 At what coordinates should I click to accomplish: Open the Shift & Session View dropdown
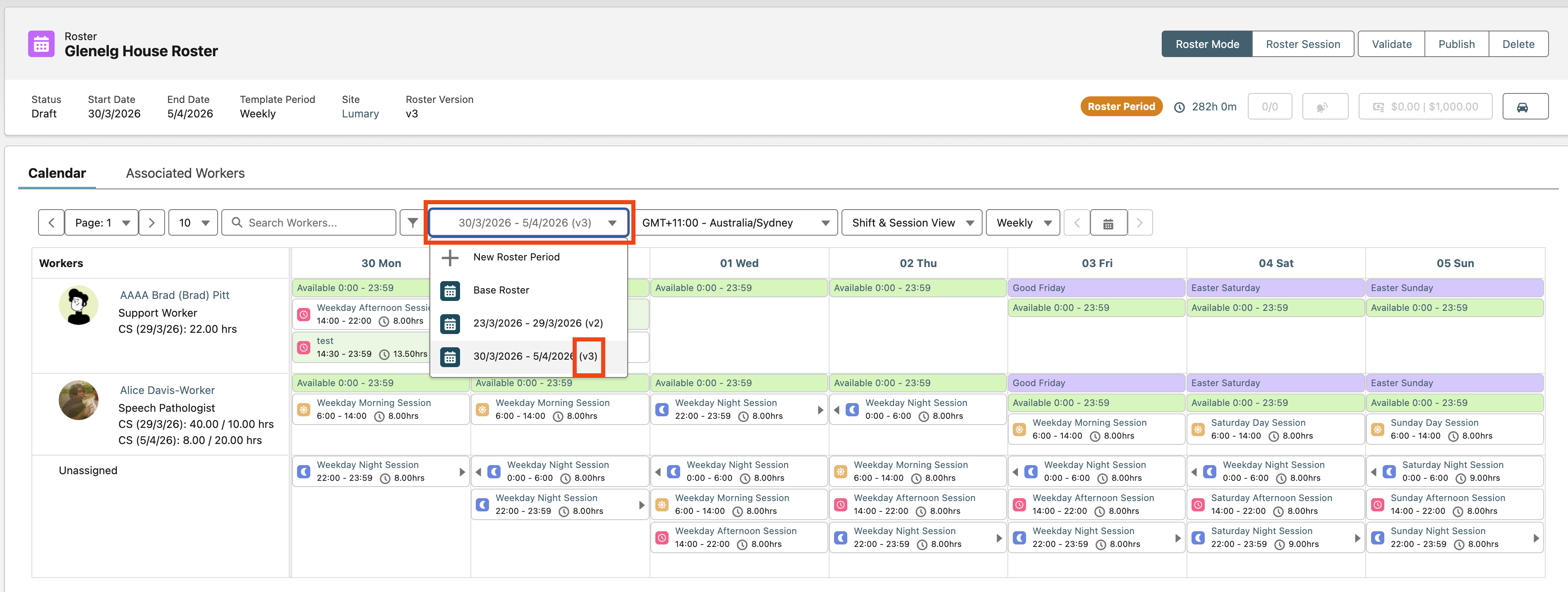(912, 223)
